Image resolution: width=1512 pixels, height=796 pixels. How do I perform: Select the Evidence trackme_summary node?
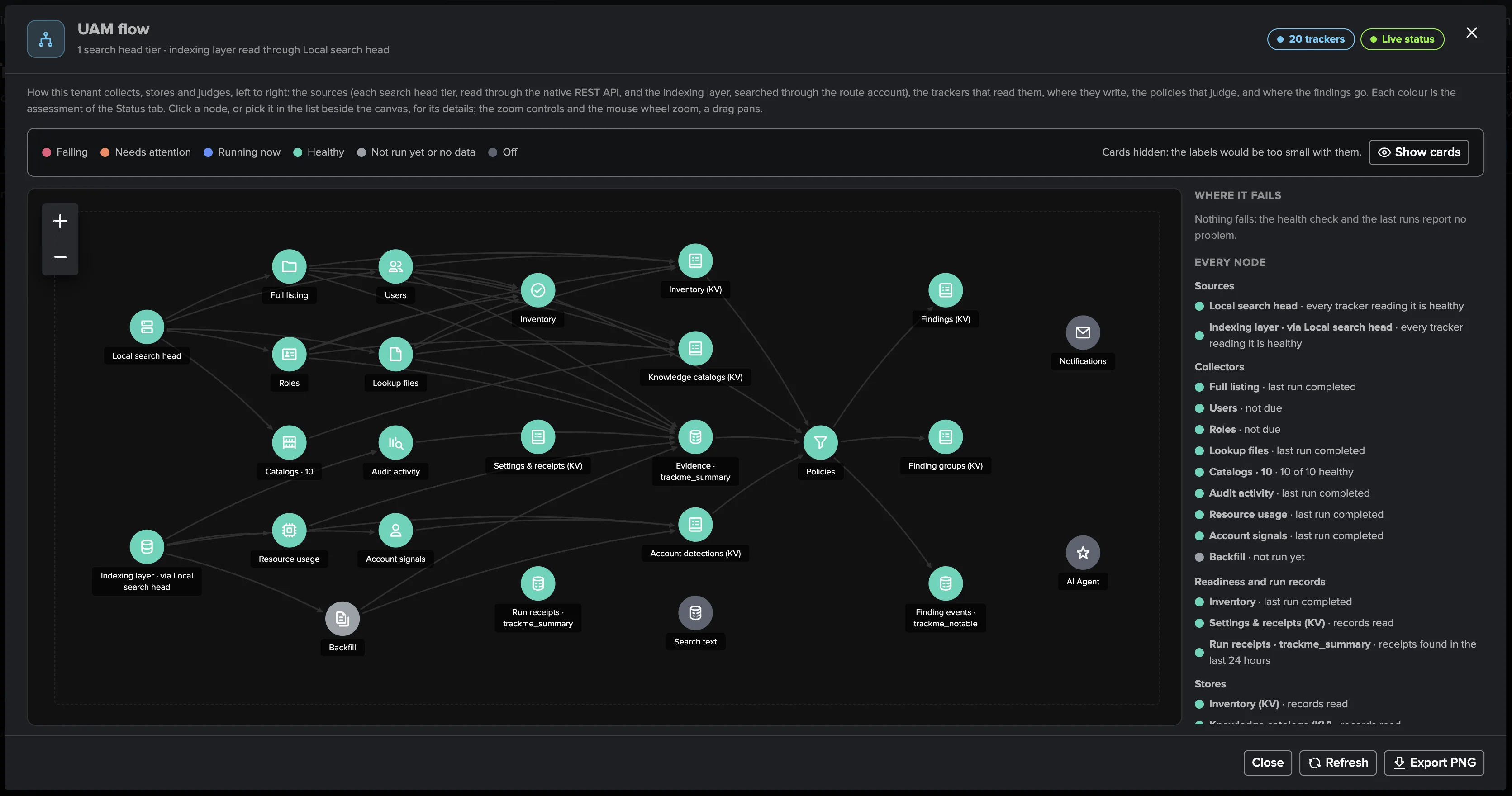click(x=695, y=437)
